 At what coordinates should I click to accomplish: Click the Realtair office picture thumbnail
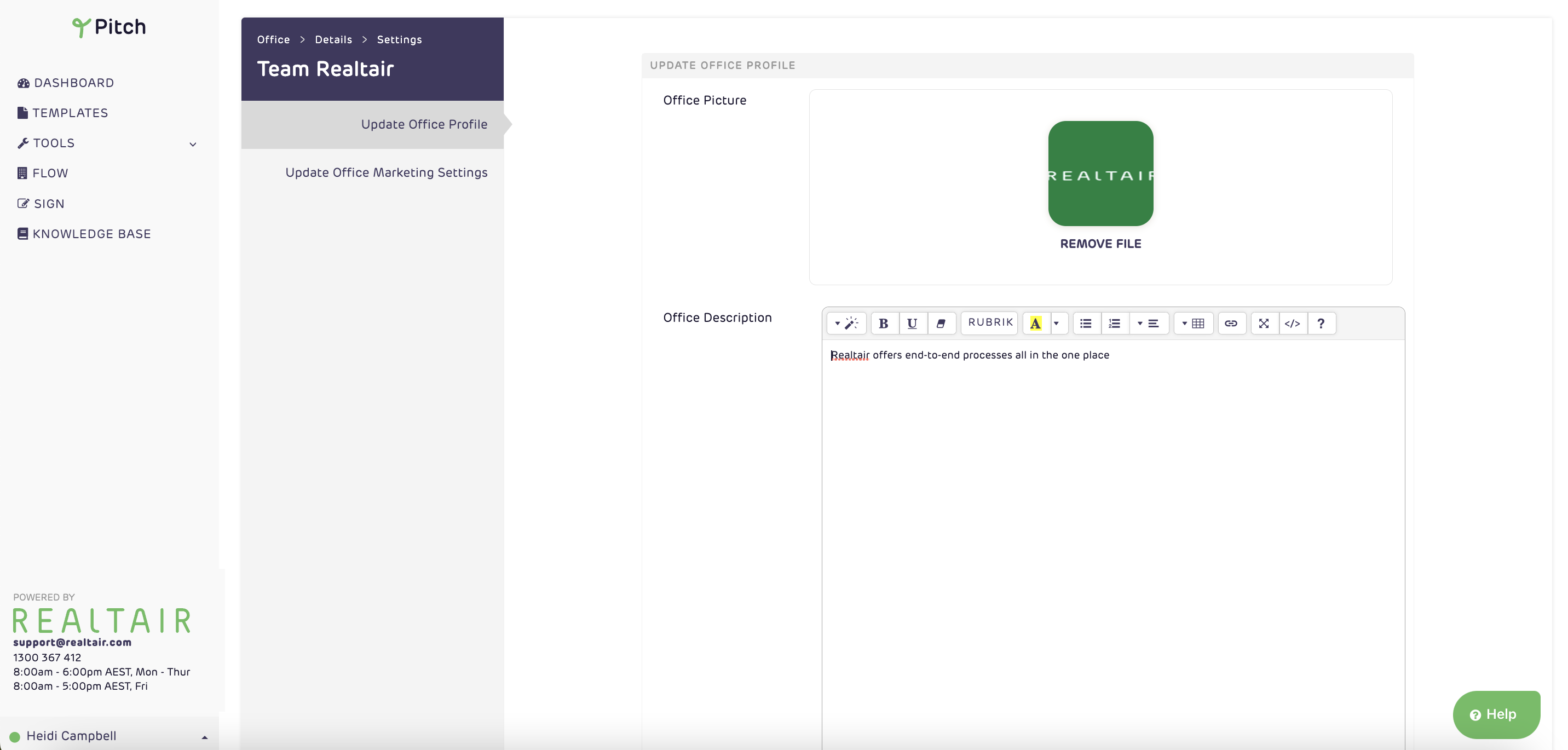point(1100,174)
